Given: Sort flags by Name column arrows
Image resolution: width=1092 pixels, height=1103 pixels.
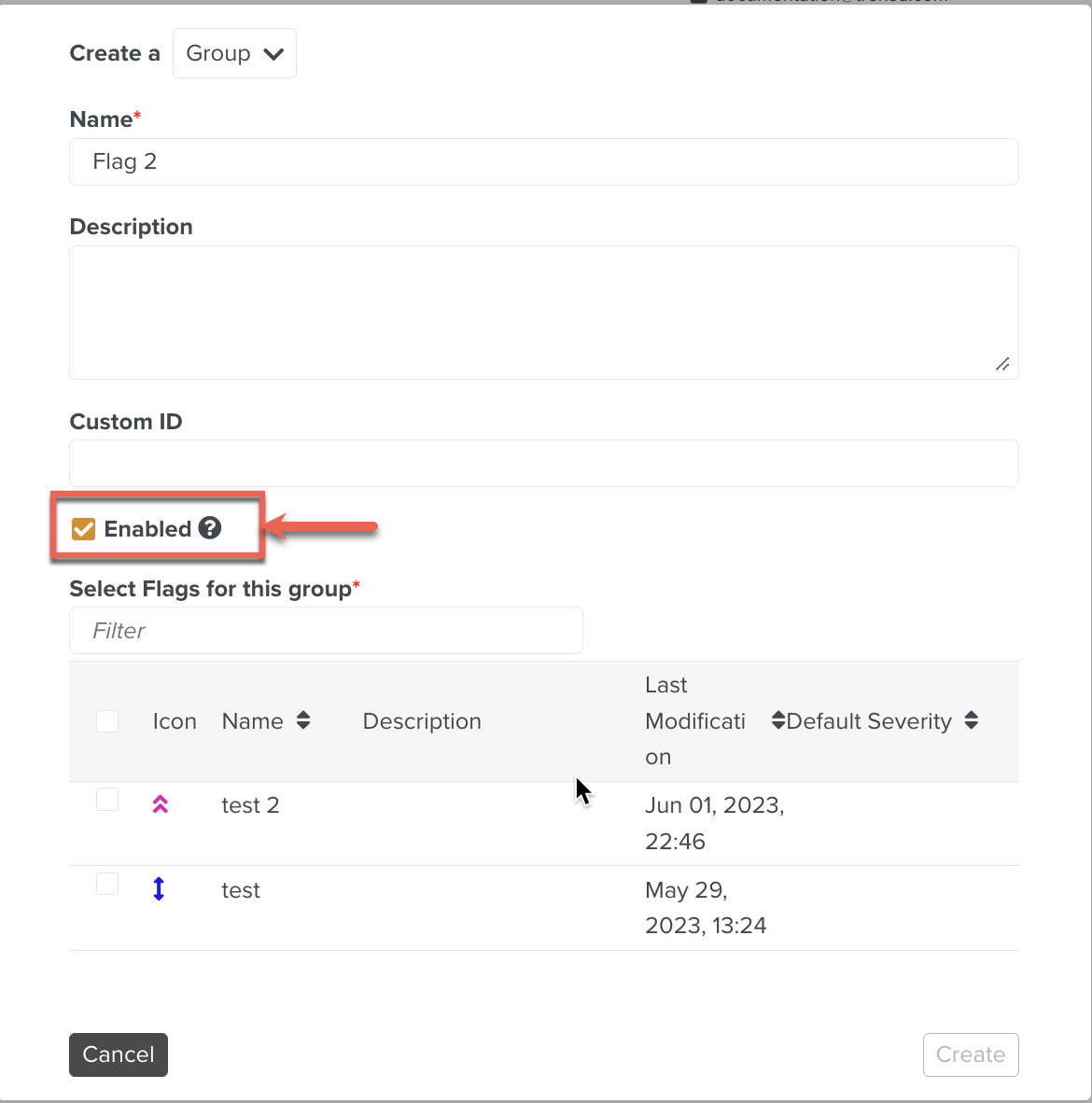Looking at the screenshot, I should (x=303, y=720).
